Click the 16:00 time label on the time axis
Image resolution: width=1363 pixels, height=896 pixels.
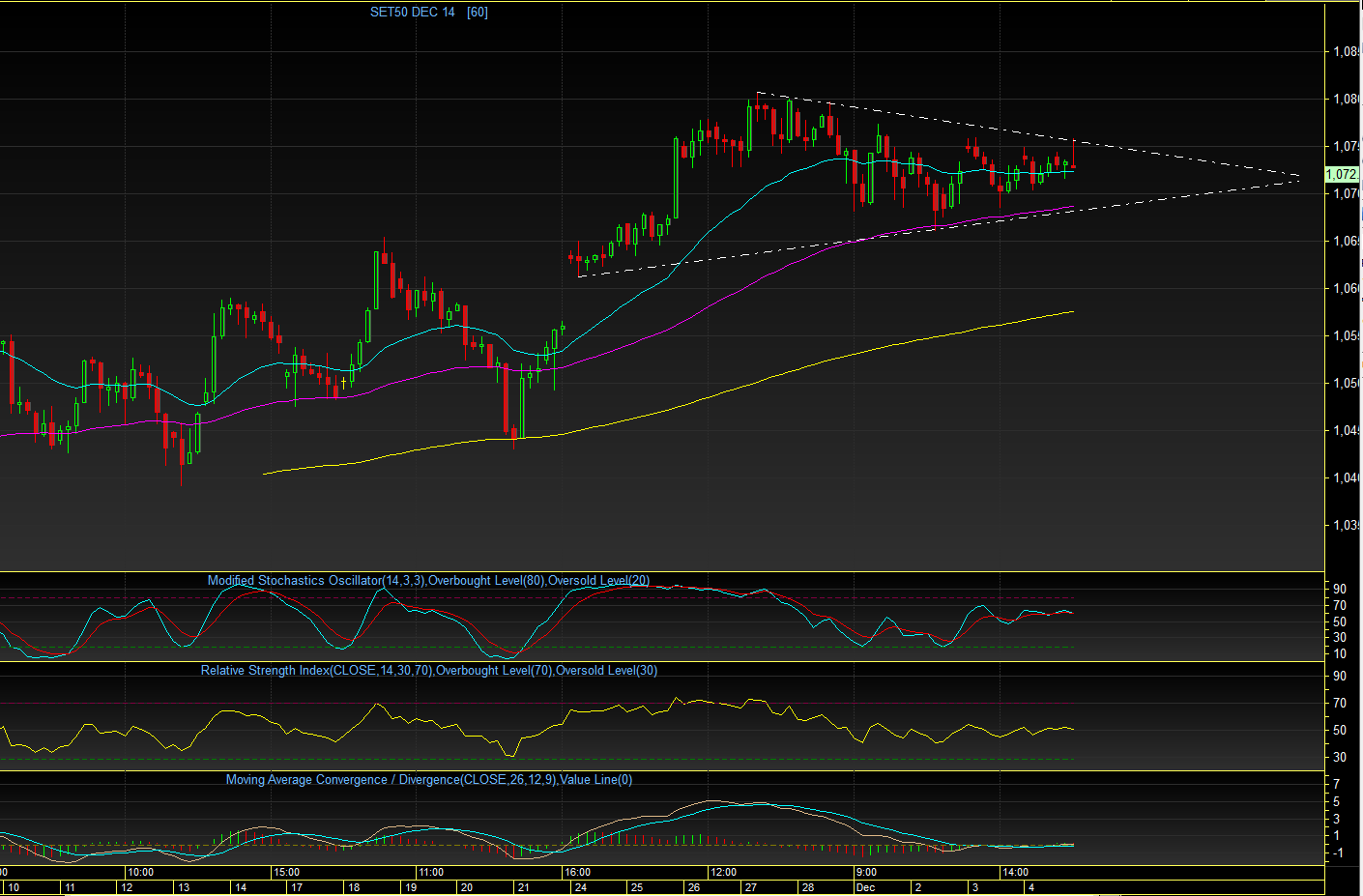[x=577, y=872]
